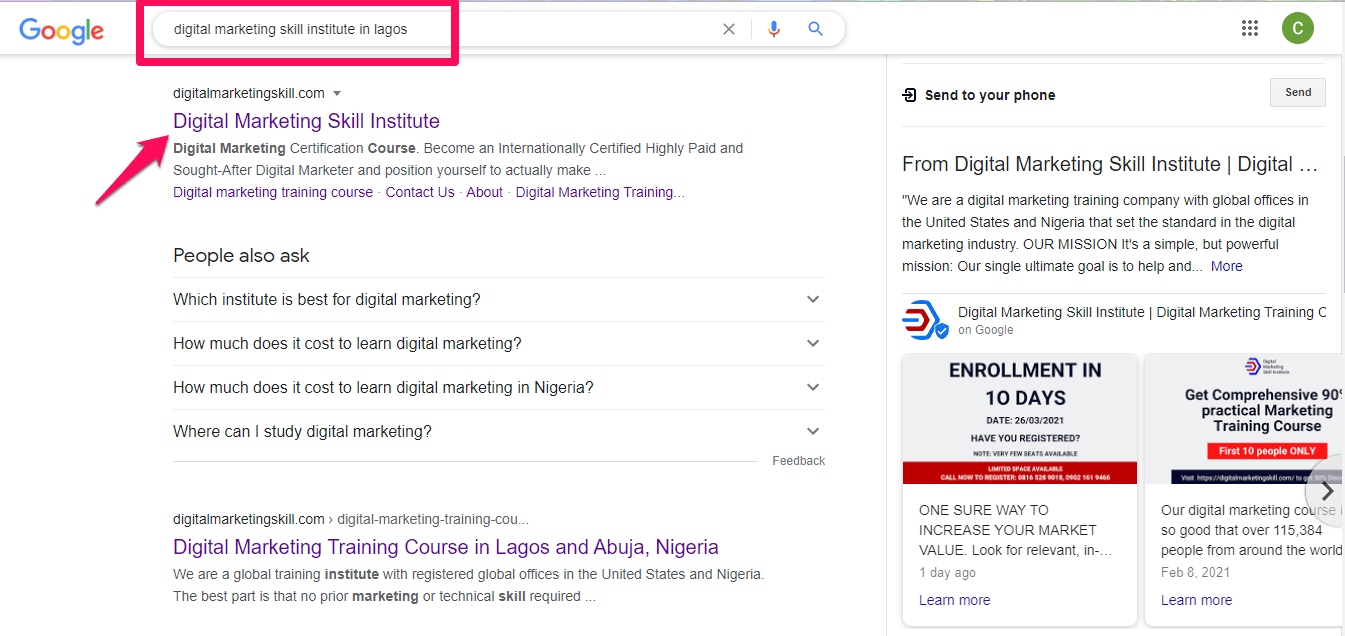The height and width of the screenshot is (636, 1345).
Task: Open the Enrollment in 10 Days post image
Action: [1019, 419]
